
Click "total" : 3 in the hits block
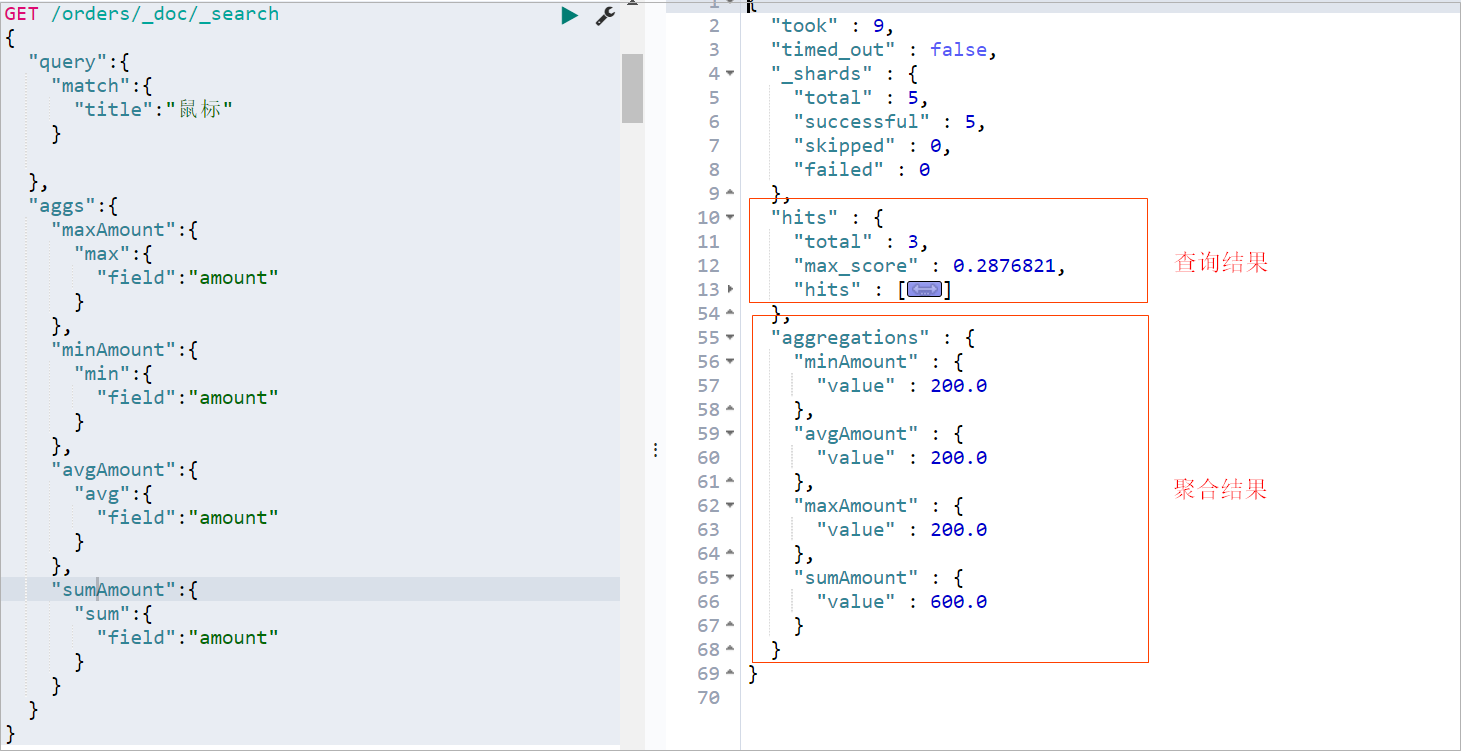coord(861,241)
